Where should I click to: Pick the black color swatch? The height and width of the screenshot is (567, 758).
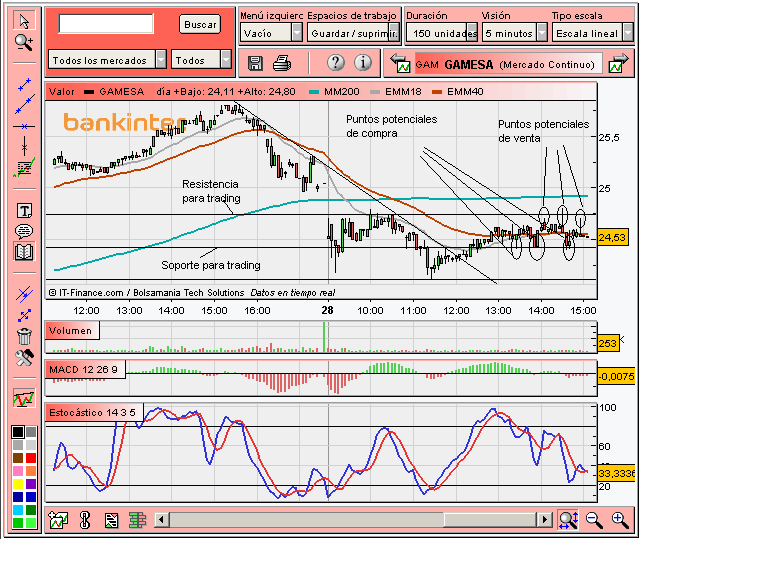[x=18, y=432]
